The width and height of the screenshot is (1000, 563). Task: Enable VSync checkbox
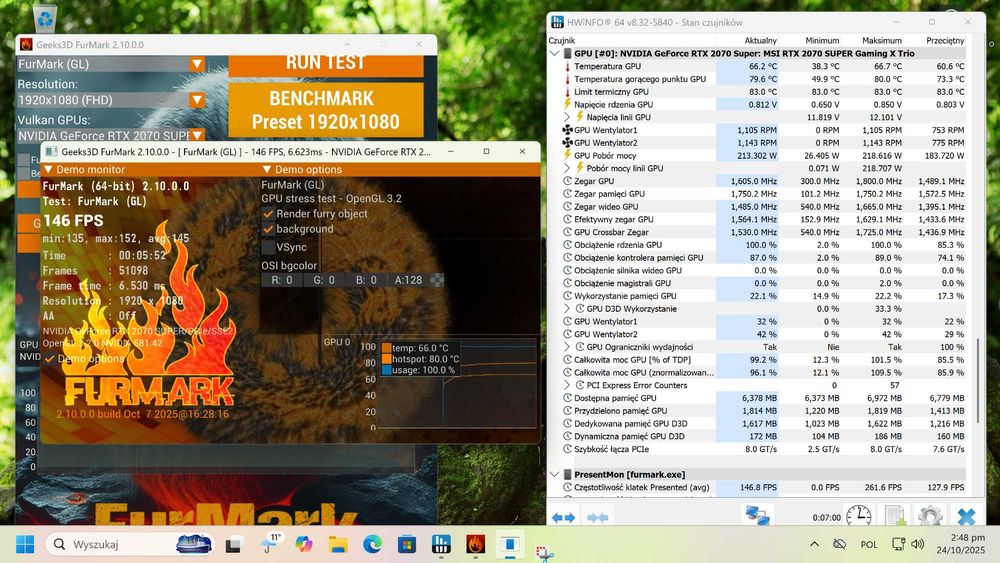[268, 247]
